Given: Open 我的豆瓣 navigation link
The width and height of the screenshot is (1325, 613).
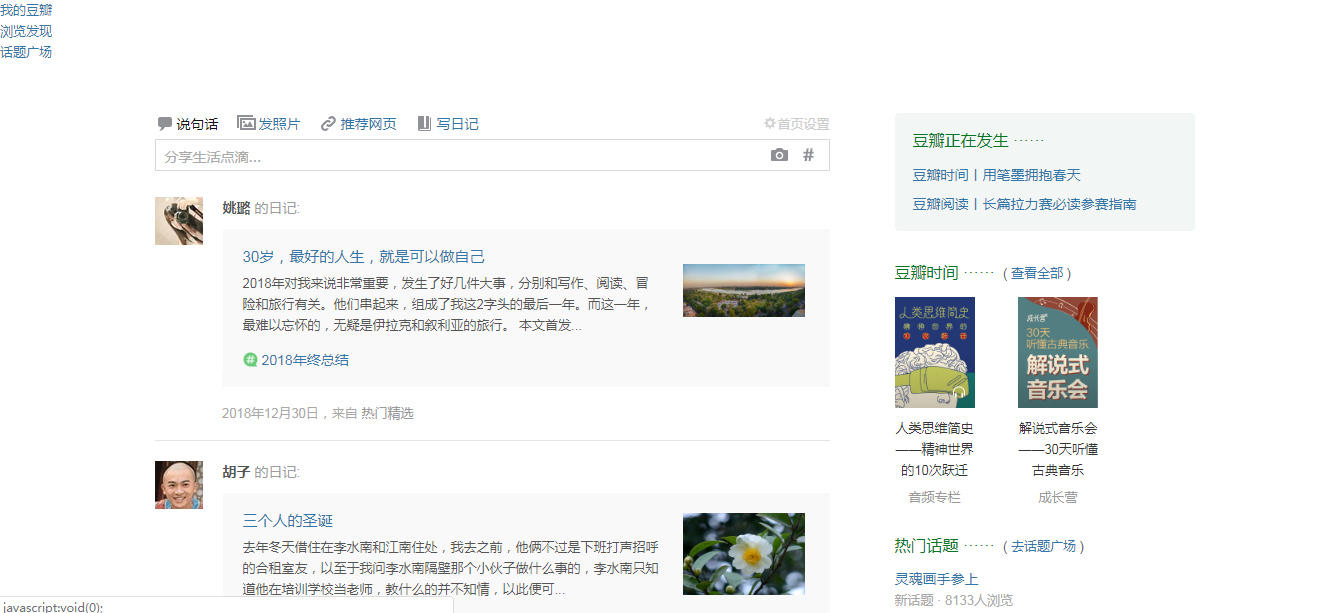Looking at the screenshot, I should (x=26, y=10).
